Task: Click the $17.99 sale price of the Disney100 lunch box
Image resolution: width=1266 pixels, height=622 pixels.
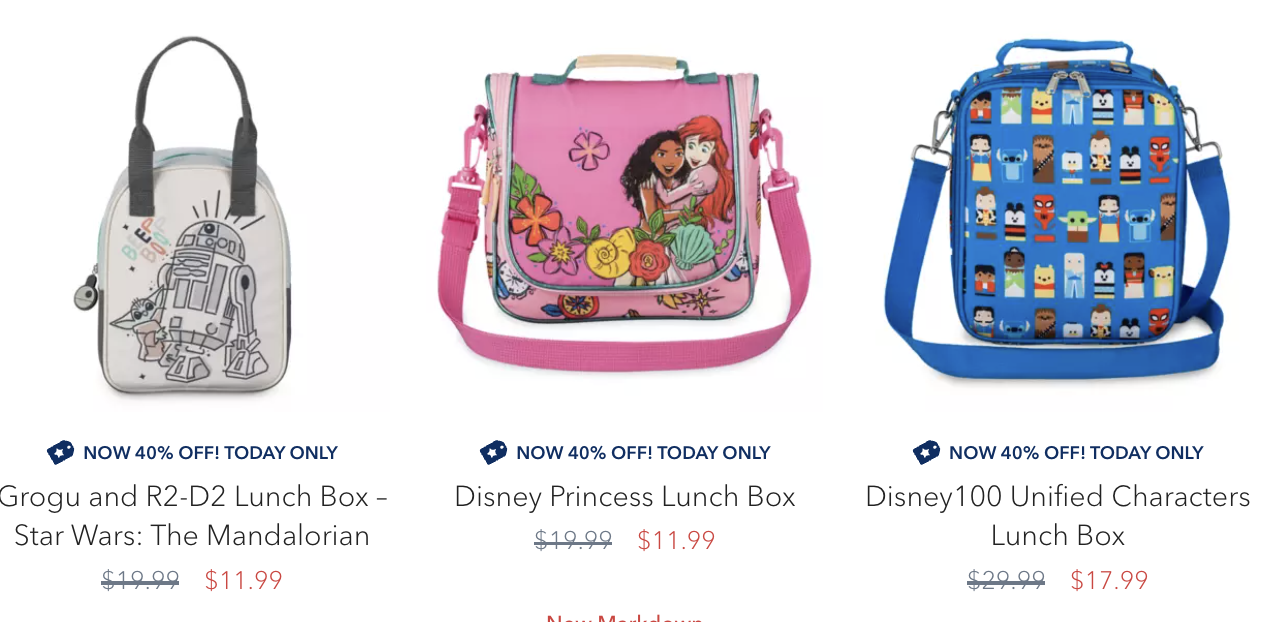Action: pos(1110,581)
